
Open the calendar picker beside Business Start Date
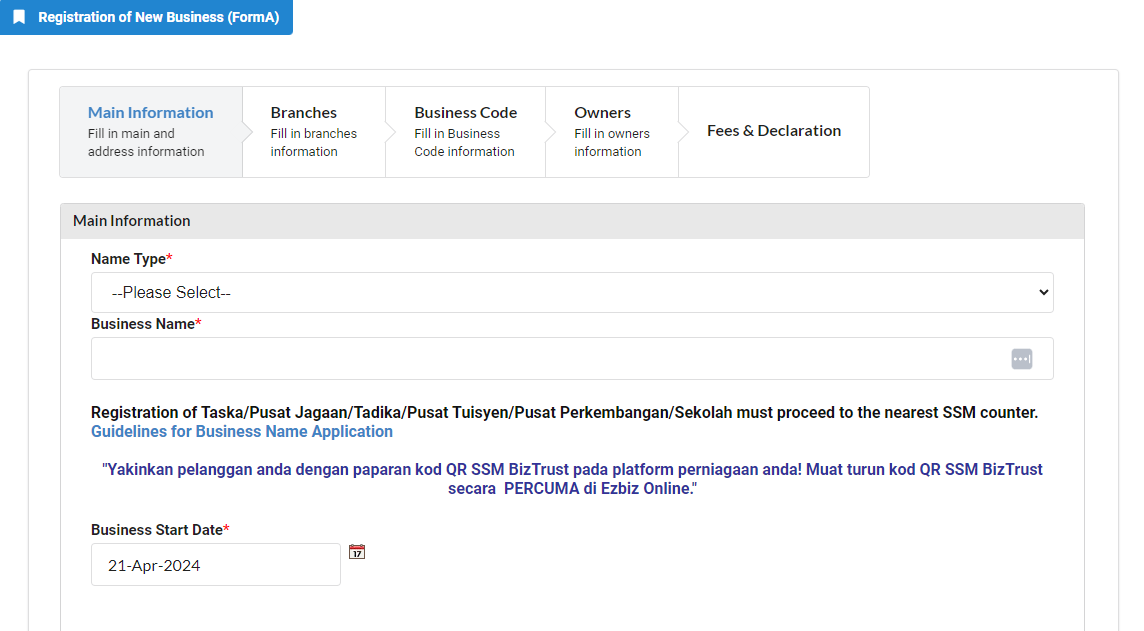[x=357, y=551]
